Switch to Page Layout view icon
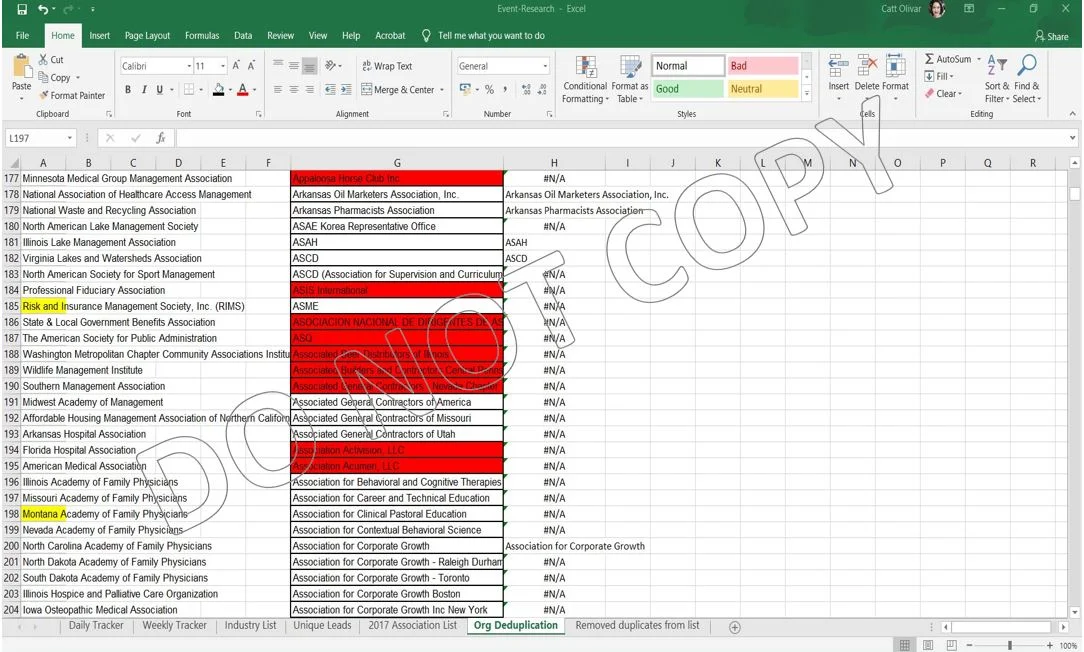 click(928, 645)
